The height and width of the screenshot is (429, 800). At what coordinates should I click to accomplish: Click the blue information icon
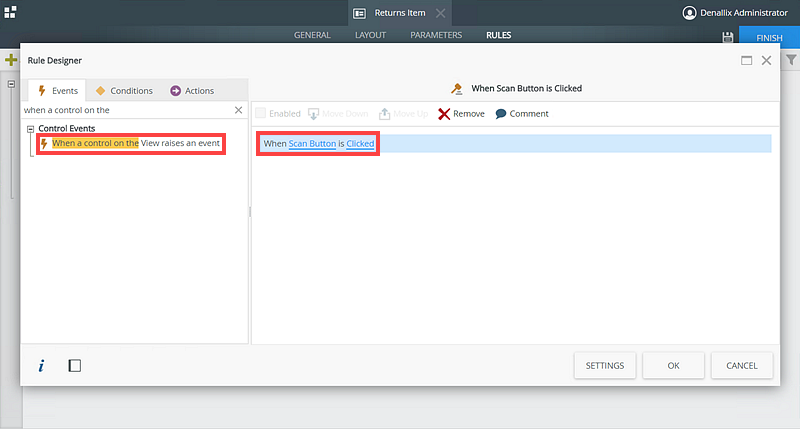click(x=41, y=366)
